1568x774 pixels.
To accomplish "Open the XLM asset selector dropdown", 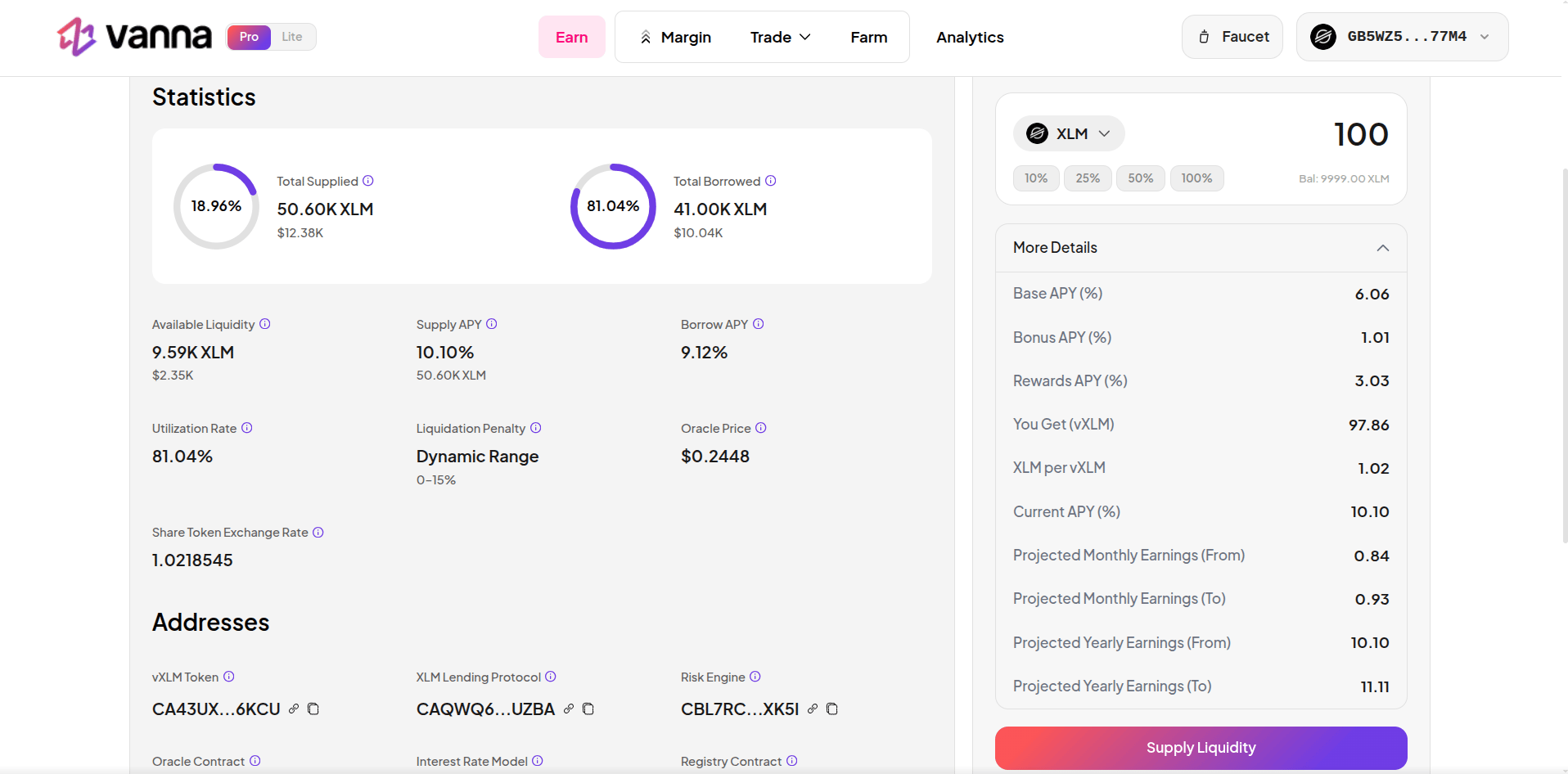I will pyautogui.click(x=1069, y=133).
